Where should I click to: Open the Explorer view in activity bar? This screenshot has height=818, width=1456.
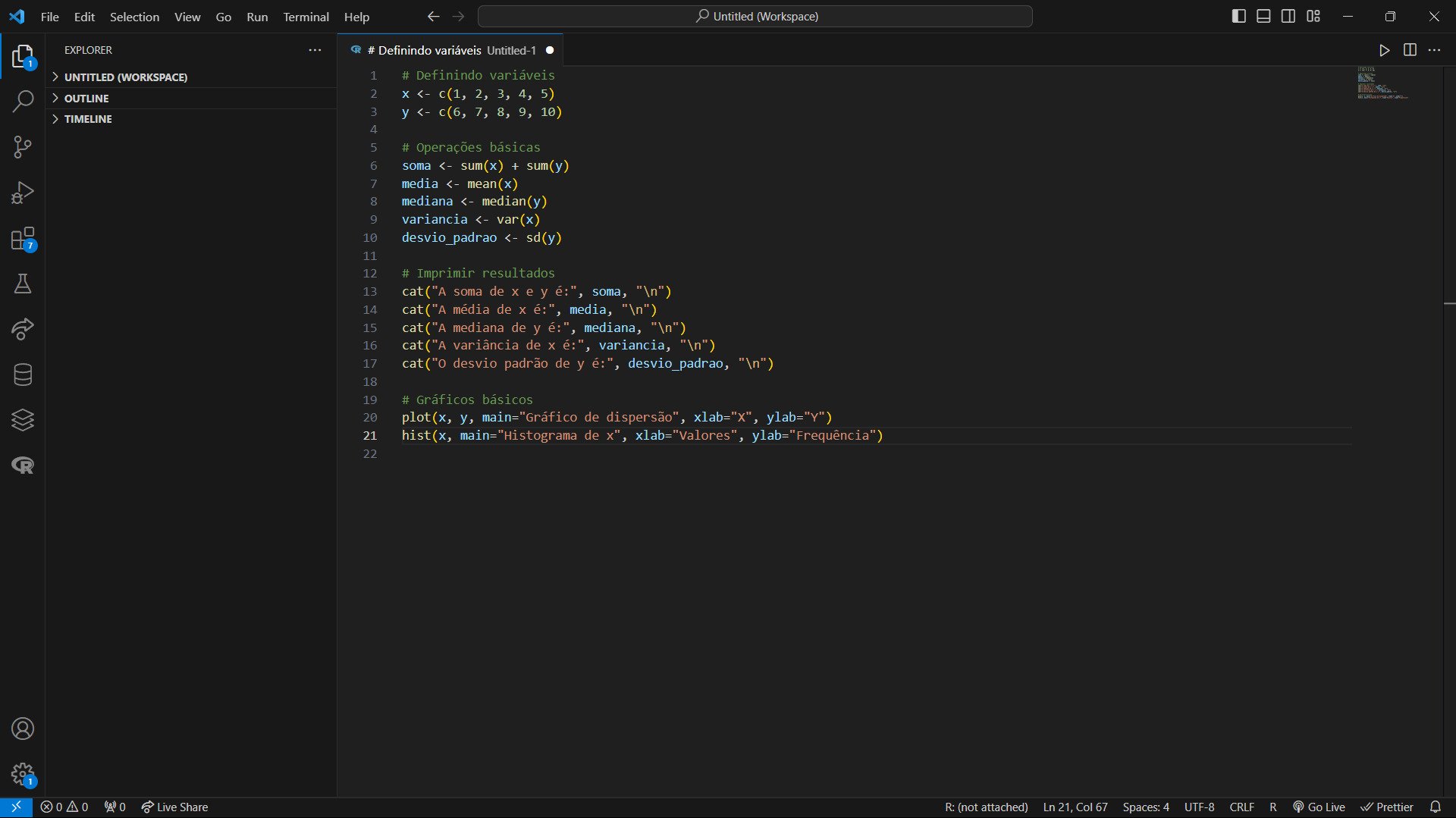coord(23,56)
